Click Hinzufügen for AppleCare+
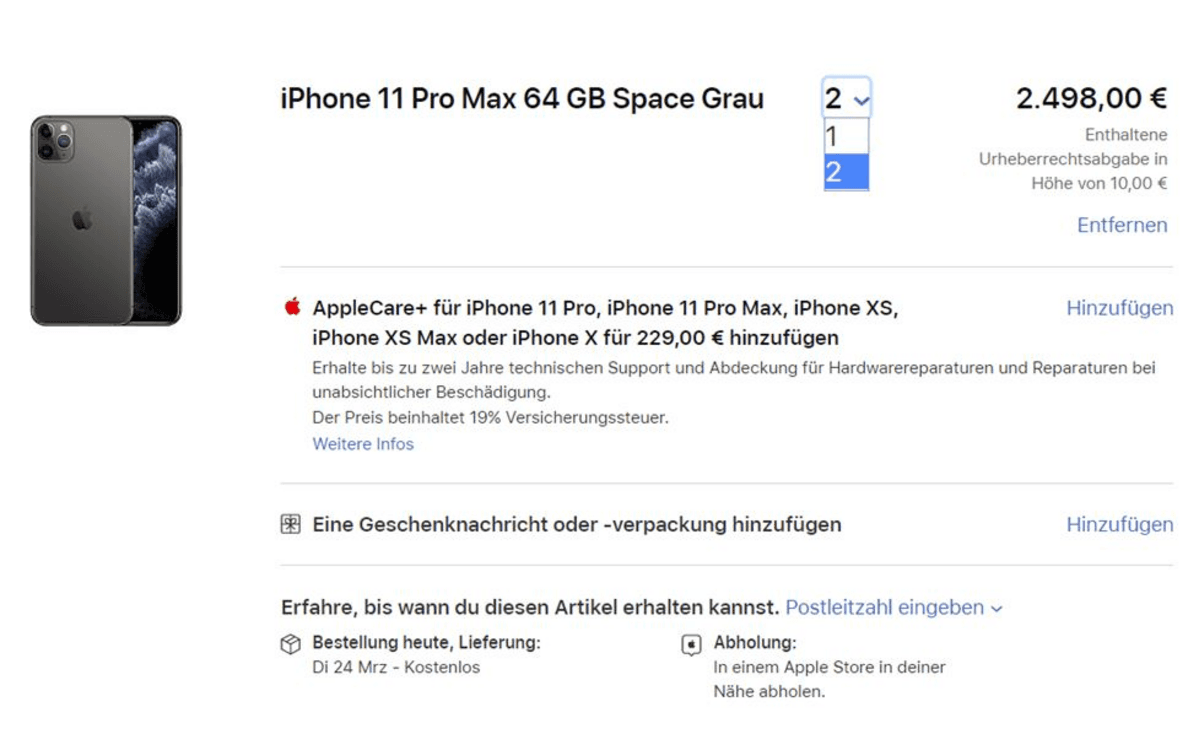 [x=1119, y=307]
